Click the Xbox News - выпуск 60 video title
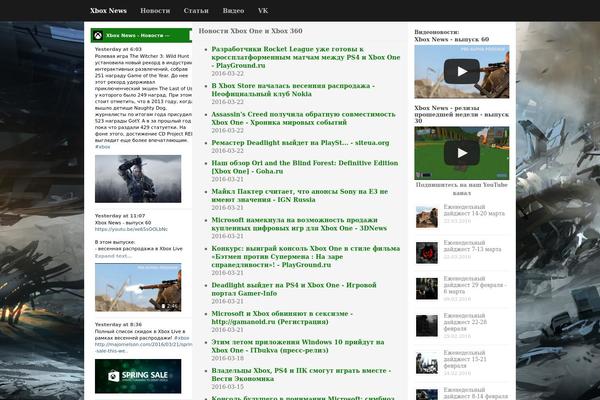600x400 pixels. coord(452,39)
